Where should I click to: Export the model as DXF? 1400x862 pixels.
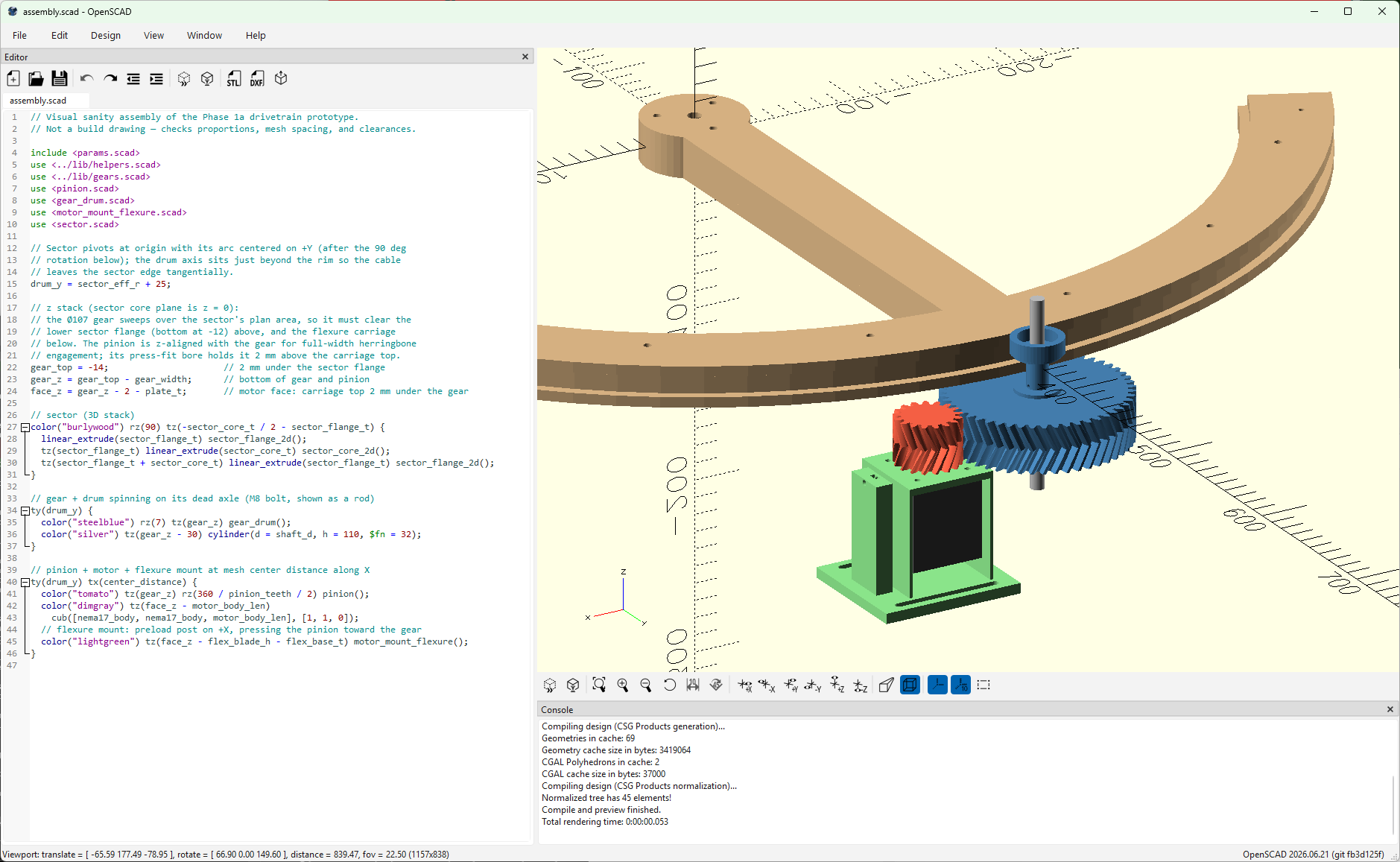tap(257, 79)
